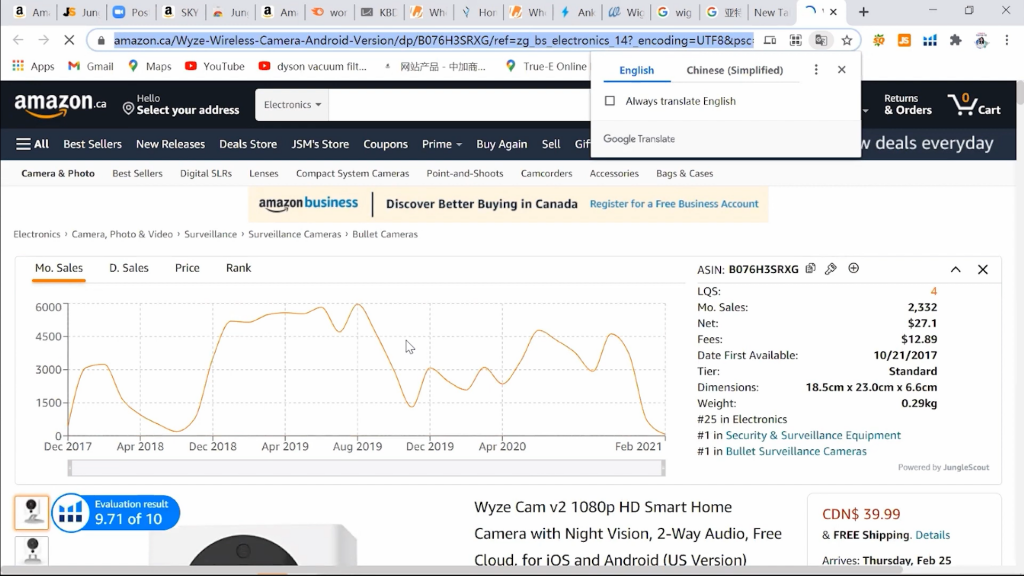Image resolution: width=1024 pixels, height=576 pixels.
Task: Open the YouTube bookmark
Action: tap(215, 66)
